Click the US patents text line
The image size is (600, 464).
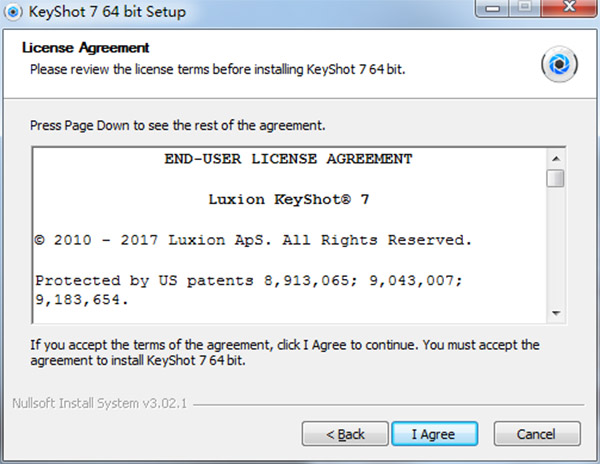(249, 290)
